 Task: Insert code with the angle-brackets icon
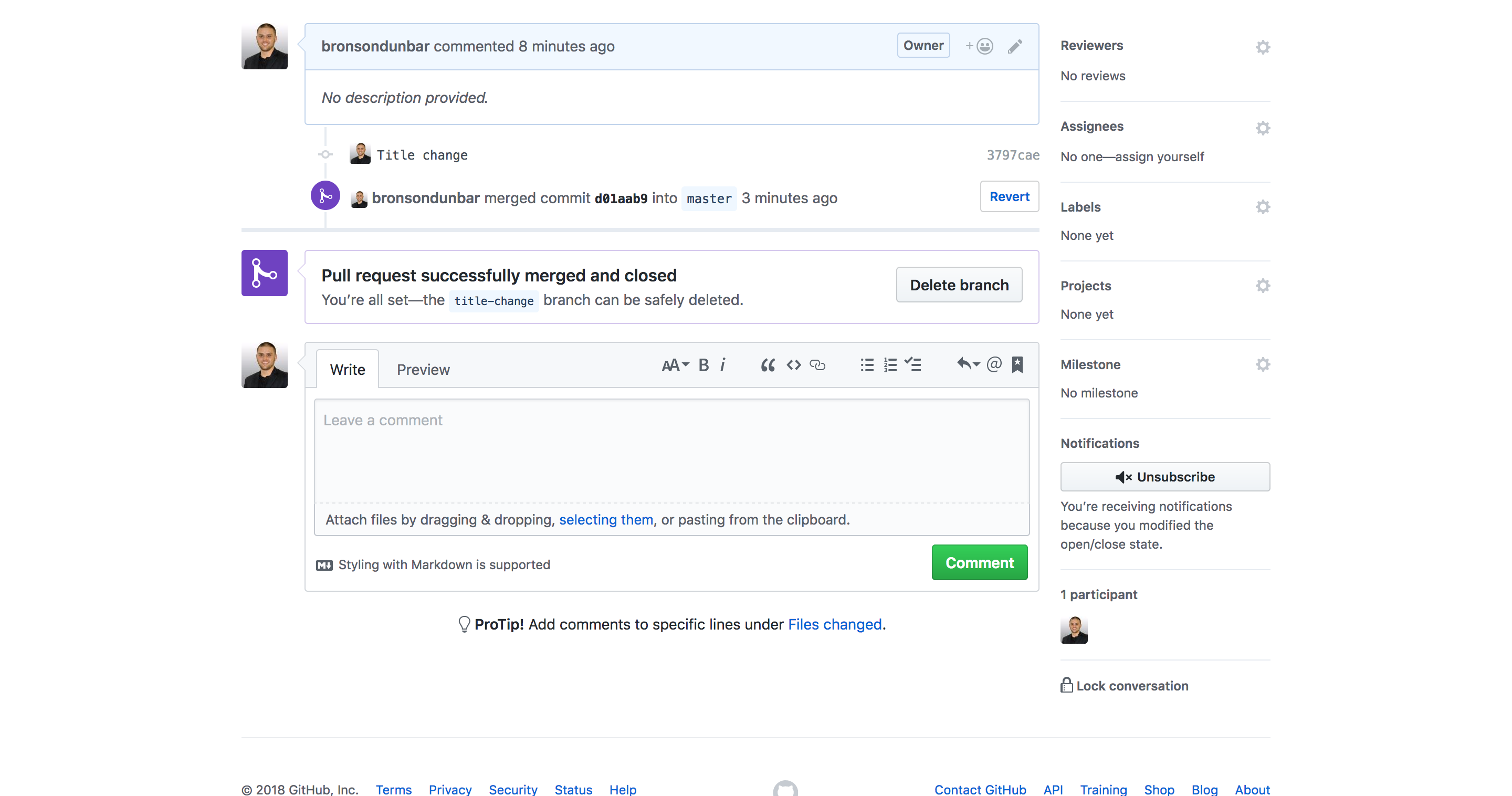(x=794, y=365)
